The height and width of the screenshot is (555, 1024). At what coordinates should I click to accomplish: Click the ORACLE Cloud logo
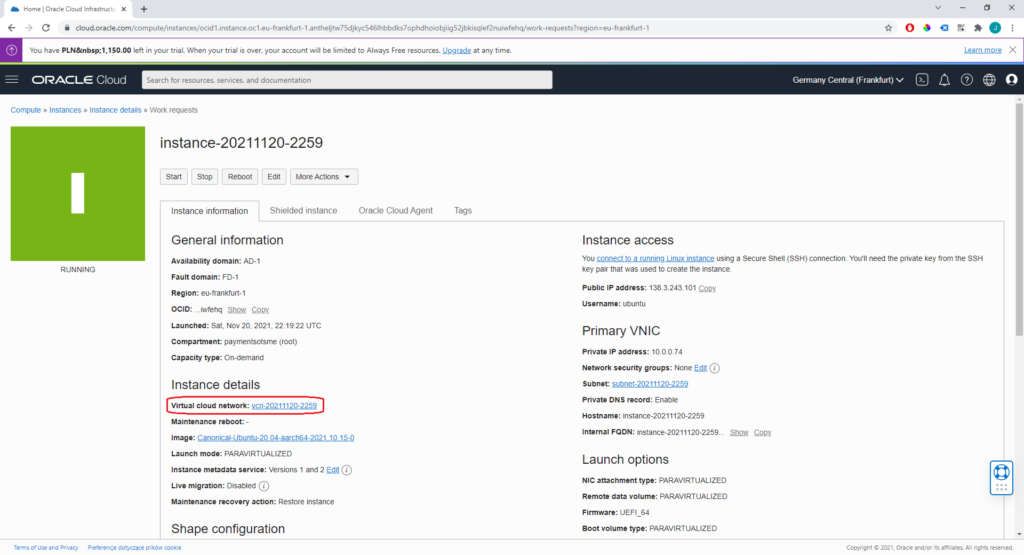pos(79,80)
